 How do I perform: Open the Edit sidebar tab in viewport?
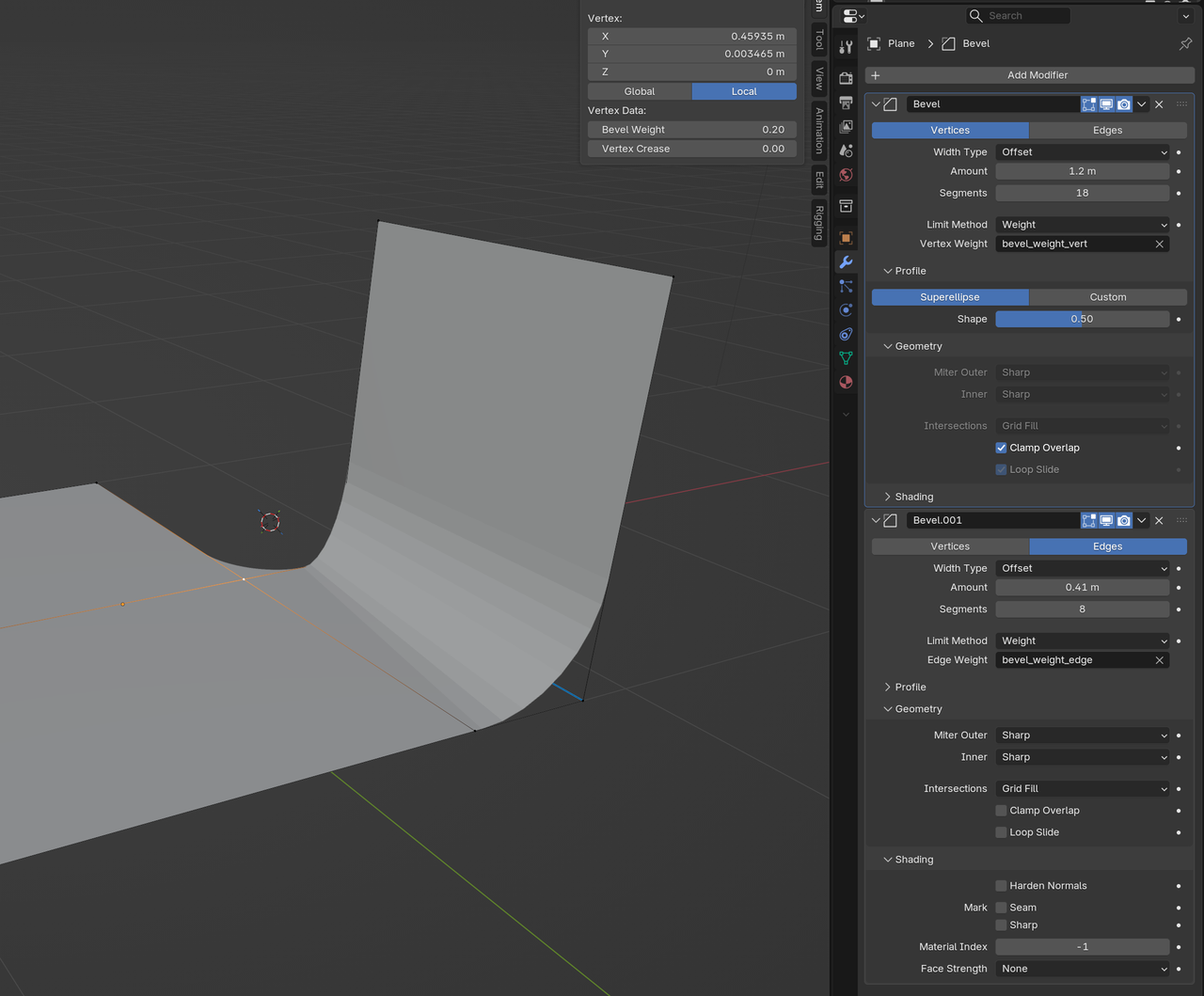click(819, 180)
